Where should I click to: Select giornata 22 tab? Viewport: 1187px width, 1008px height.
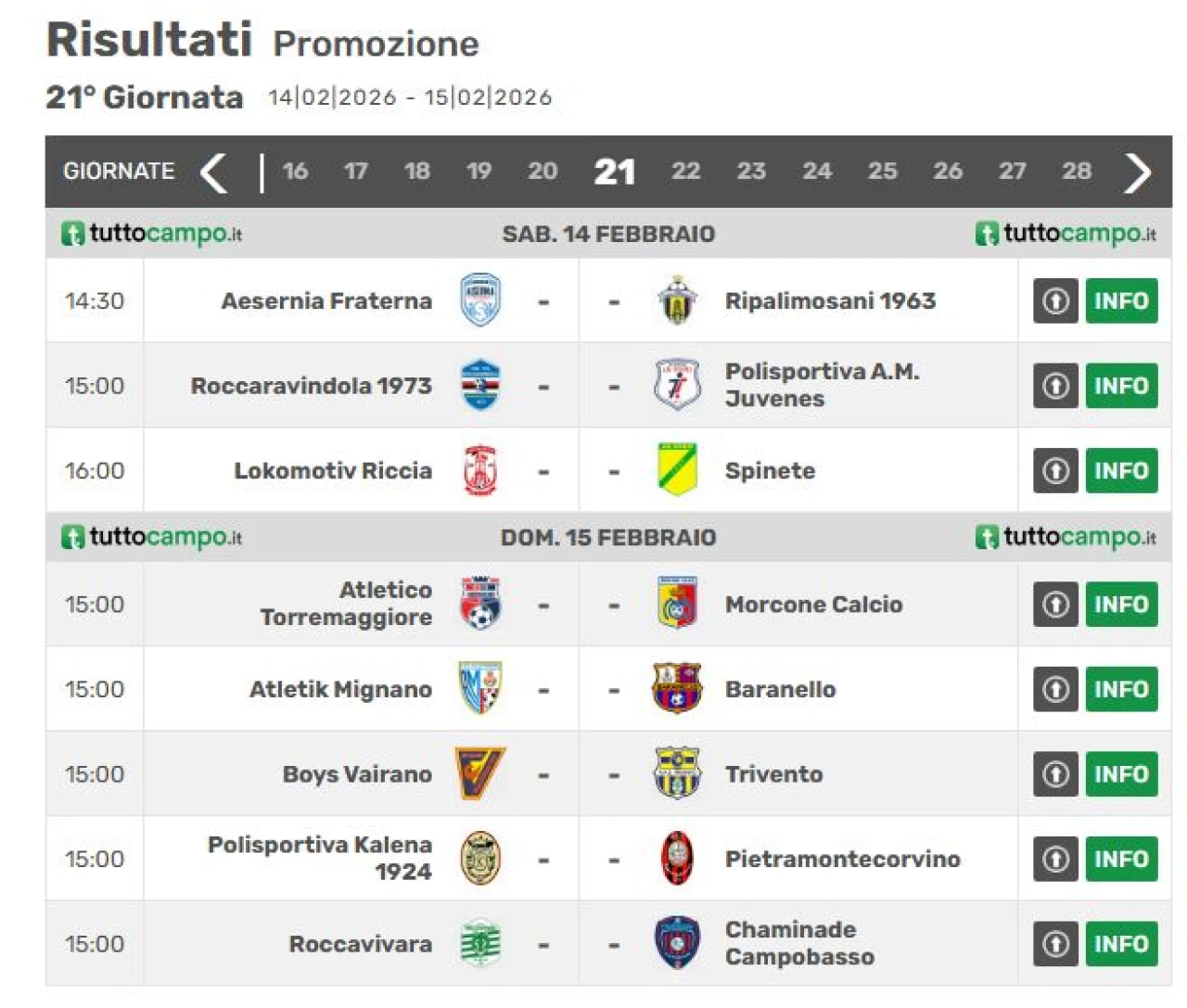coord(685,172)
